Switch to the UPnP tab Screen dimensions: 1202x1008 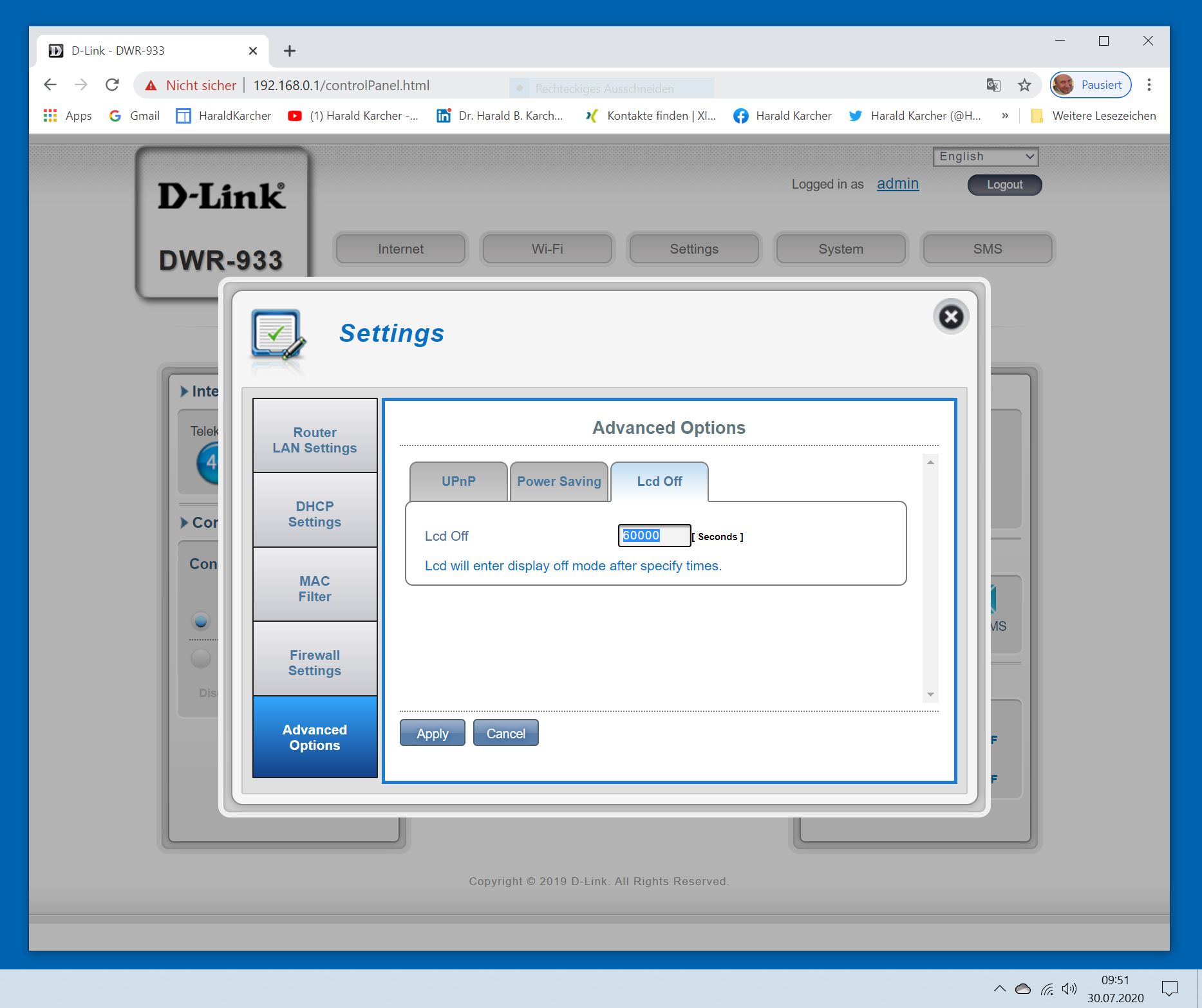coord(458,481)
